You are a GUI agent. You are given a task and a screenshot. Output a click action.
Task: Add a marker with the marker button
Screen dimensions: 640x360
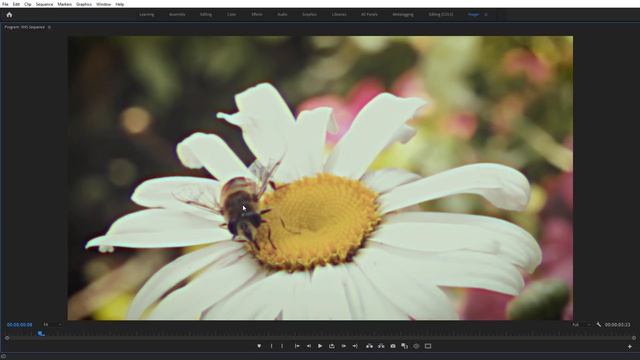(x=259, y=346)
